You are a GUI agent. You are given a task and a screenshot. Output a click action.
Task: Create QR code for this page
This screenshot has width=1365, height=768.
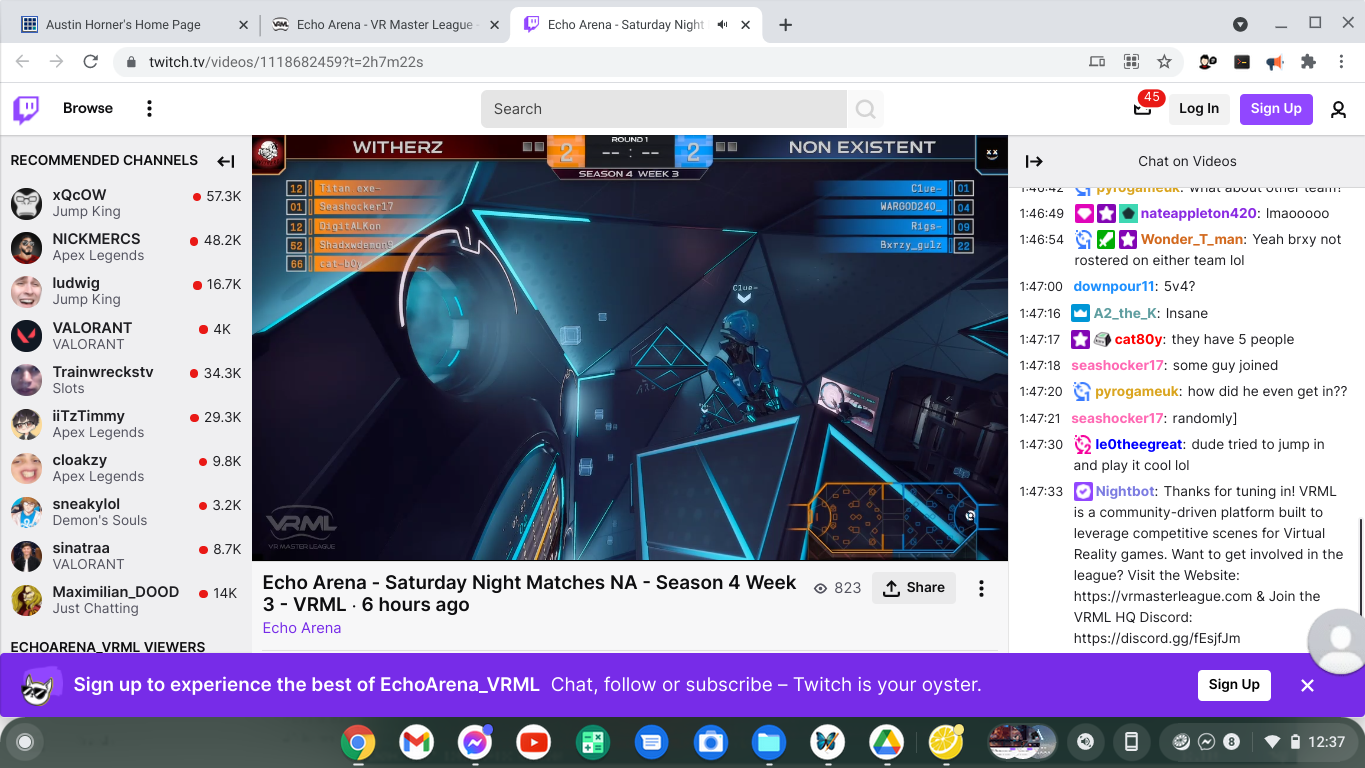pos(1131,62)
